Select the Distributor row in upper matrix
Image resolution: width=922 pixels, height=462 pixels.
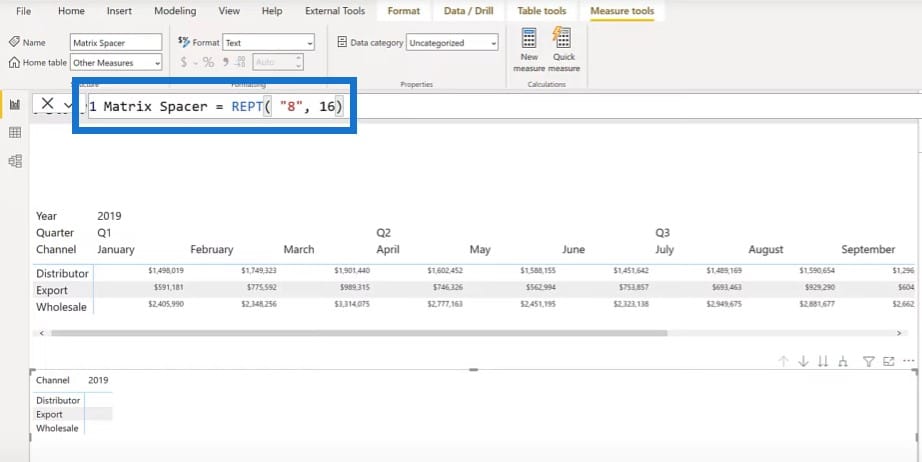62,273
